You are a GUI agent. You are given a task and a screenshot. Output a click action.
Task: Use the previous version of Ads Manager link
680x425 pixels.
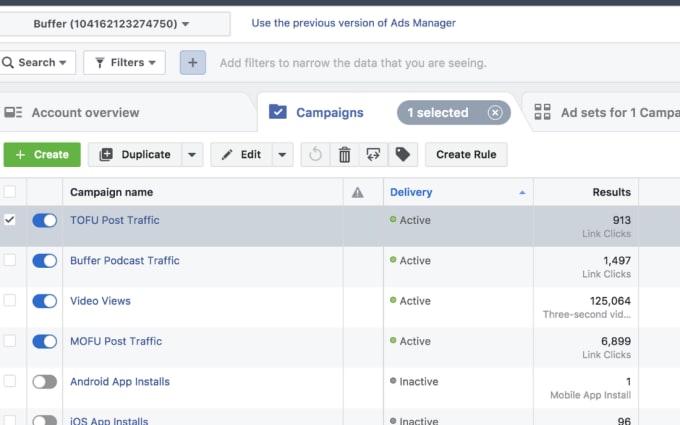[353, 23]
